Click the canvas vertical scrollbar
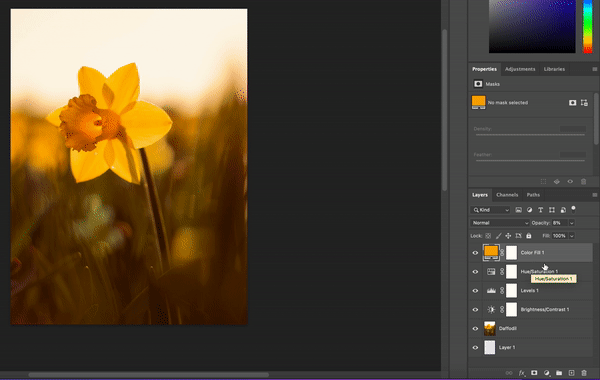This screenshot has height=380, width=600. click(x=444, y=110)
